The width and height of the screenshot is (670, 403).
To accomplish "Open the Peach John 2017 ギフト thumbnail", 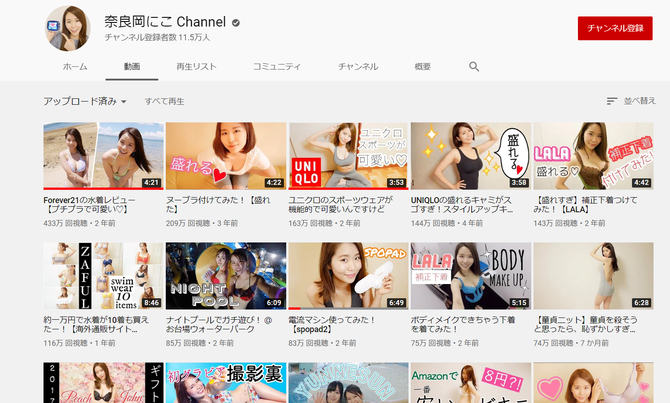I will [x=103, y=383].
